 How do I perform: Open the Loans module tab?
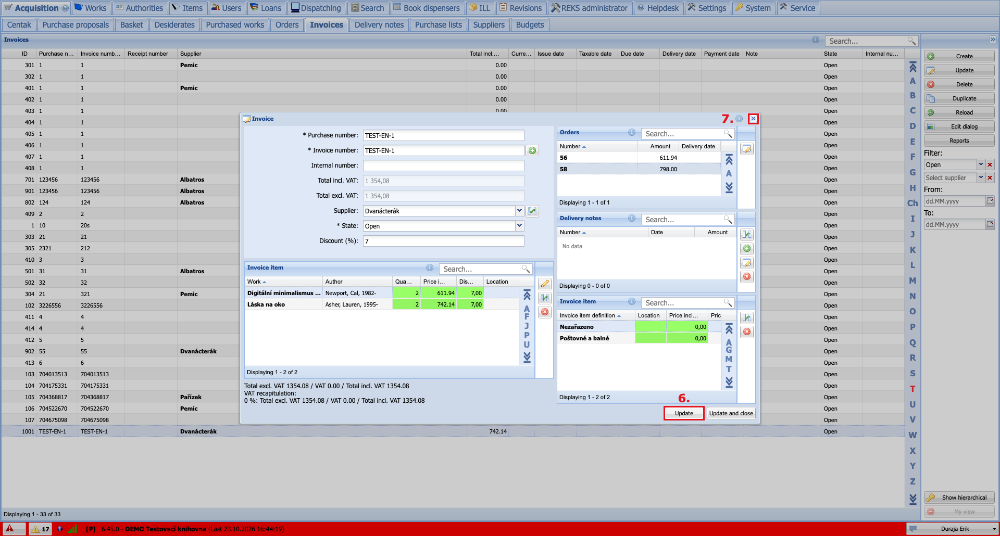pos(265,8)
